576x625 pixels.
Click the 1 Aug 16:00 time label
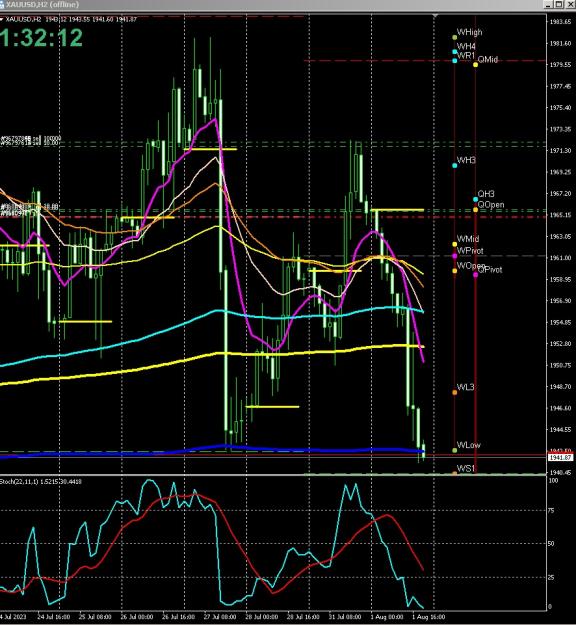(429, 617)
